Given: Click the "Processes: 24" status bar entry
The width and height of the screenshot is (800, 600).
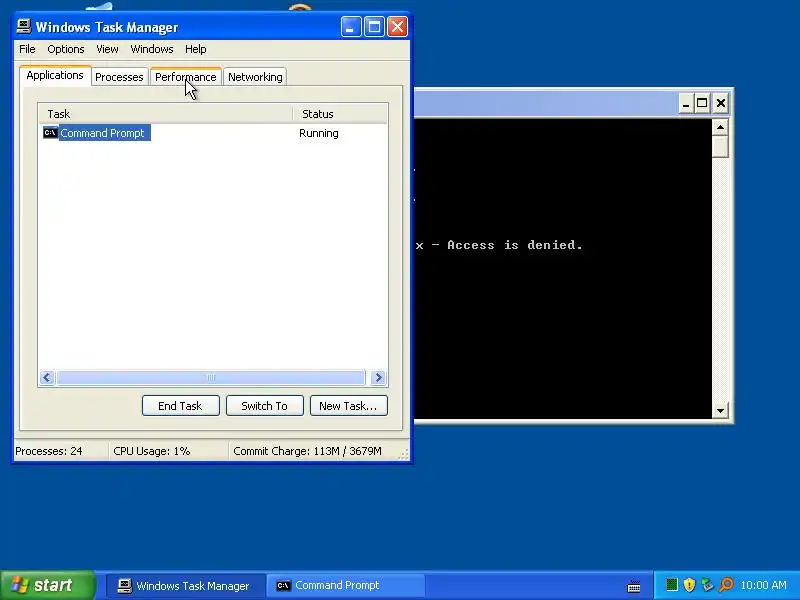Looking at the screenshot, I should 49,451.
